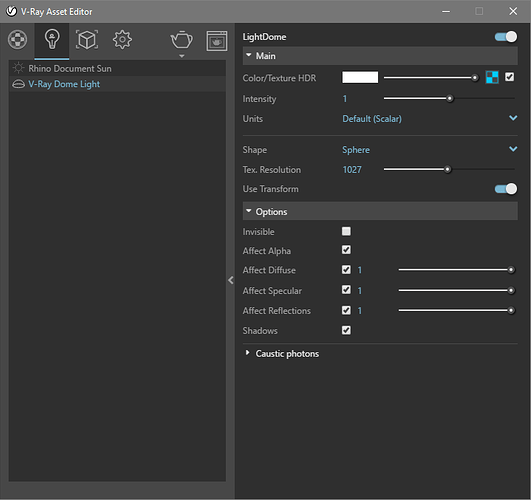Uncheck the Affect Reflections checkbox
Image resolution: width=531 pixels, height=500 pixels.
pos(346,310)
